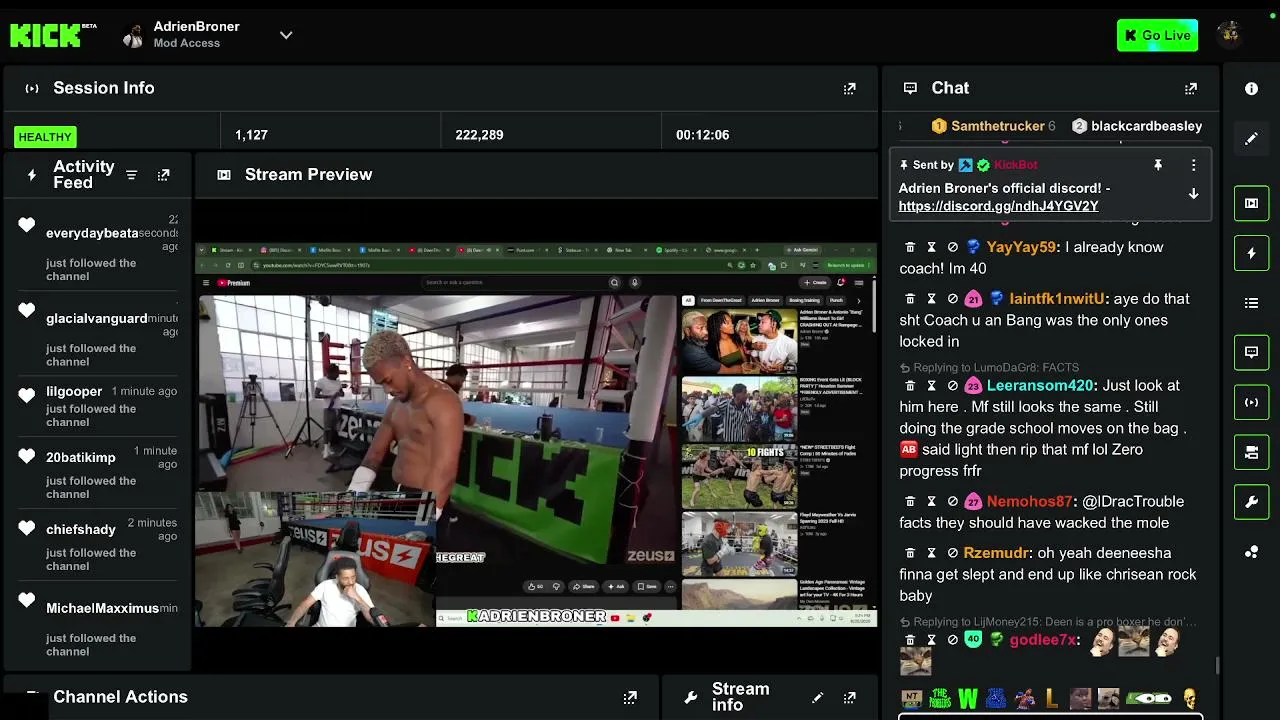Pop out the Activity Feed panel
The height and width of the screenshot is (720, 1280).
(163, 175)
